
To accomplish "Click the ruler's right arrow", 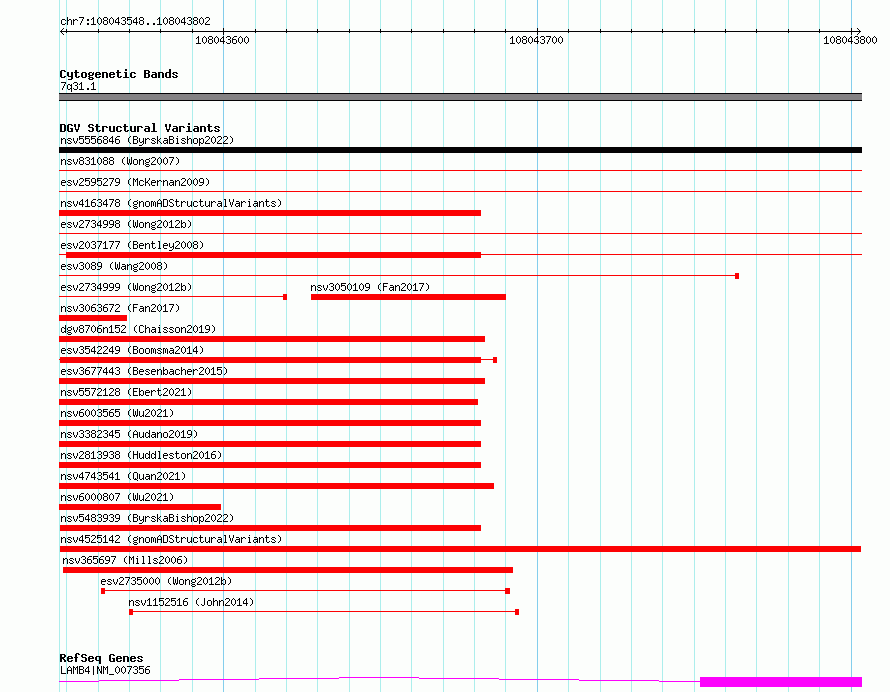I will (x=858, y=31).
